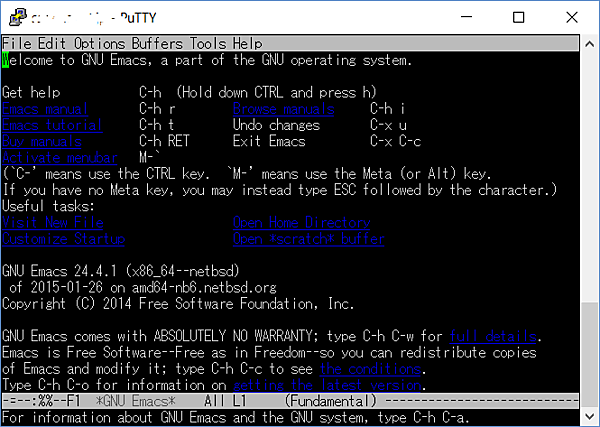600x427 pixels.
Task: Click the 'All L1' position indicator
Action: click(x=225, y=401)
